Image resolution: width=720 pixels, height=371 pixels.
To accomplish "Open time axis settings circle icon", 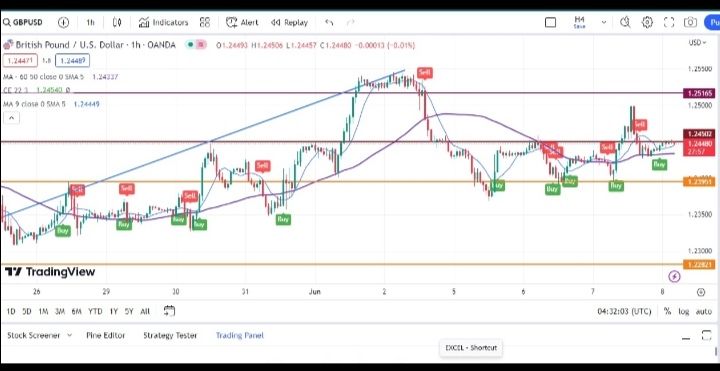I will 701,292.
